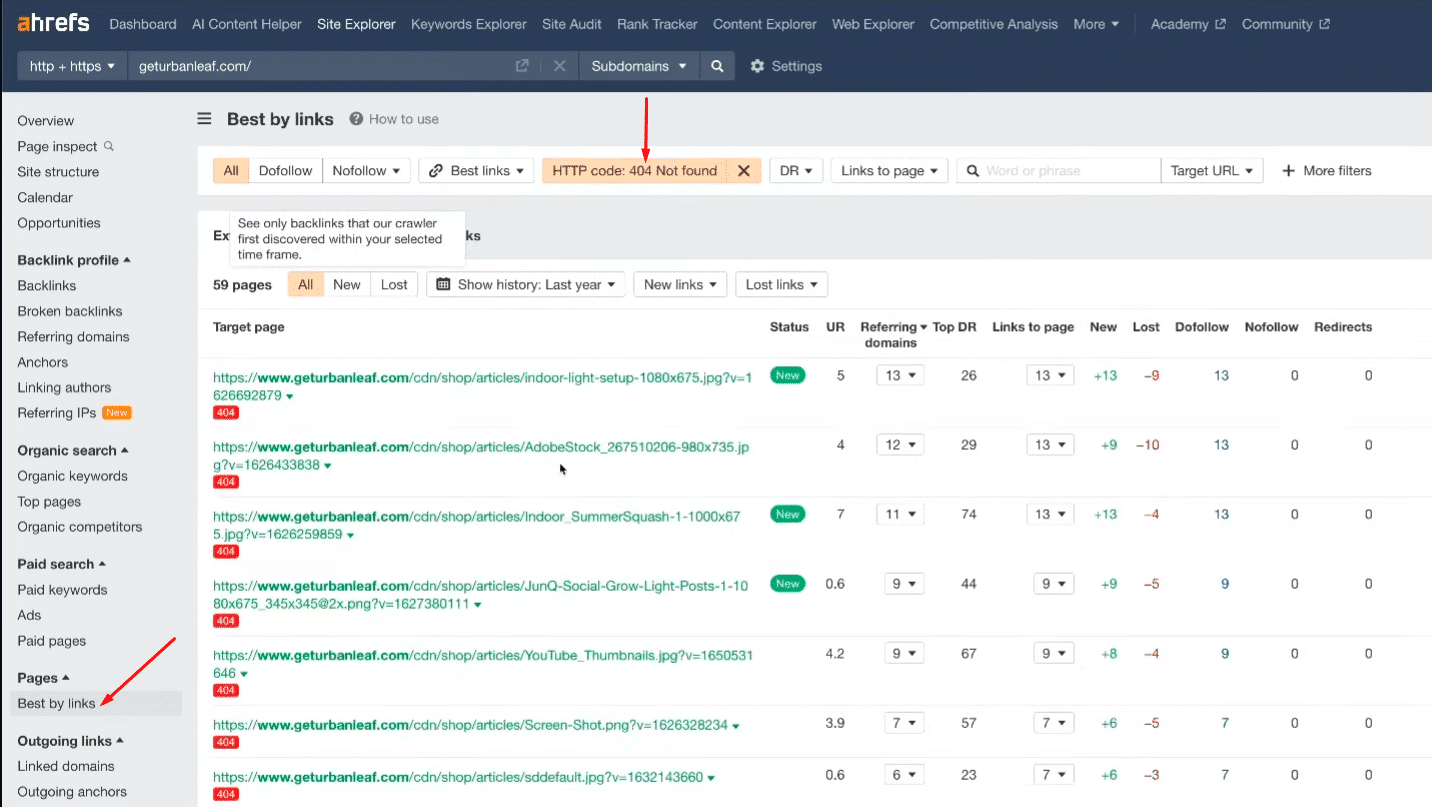Click the plus icon for More filters
1432x807 pixels.
[x=1289, y=171]
